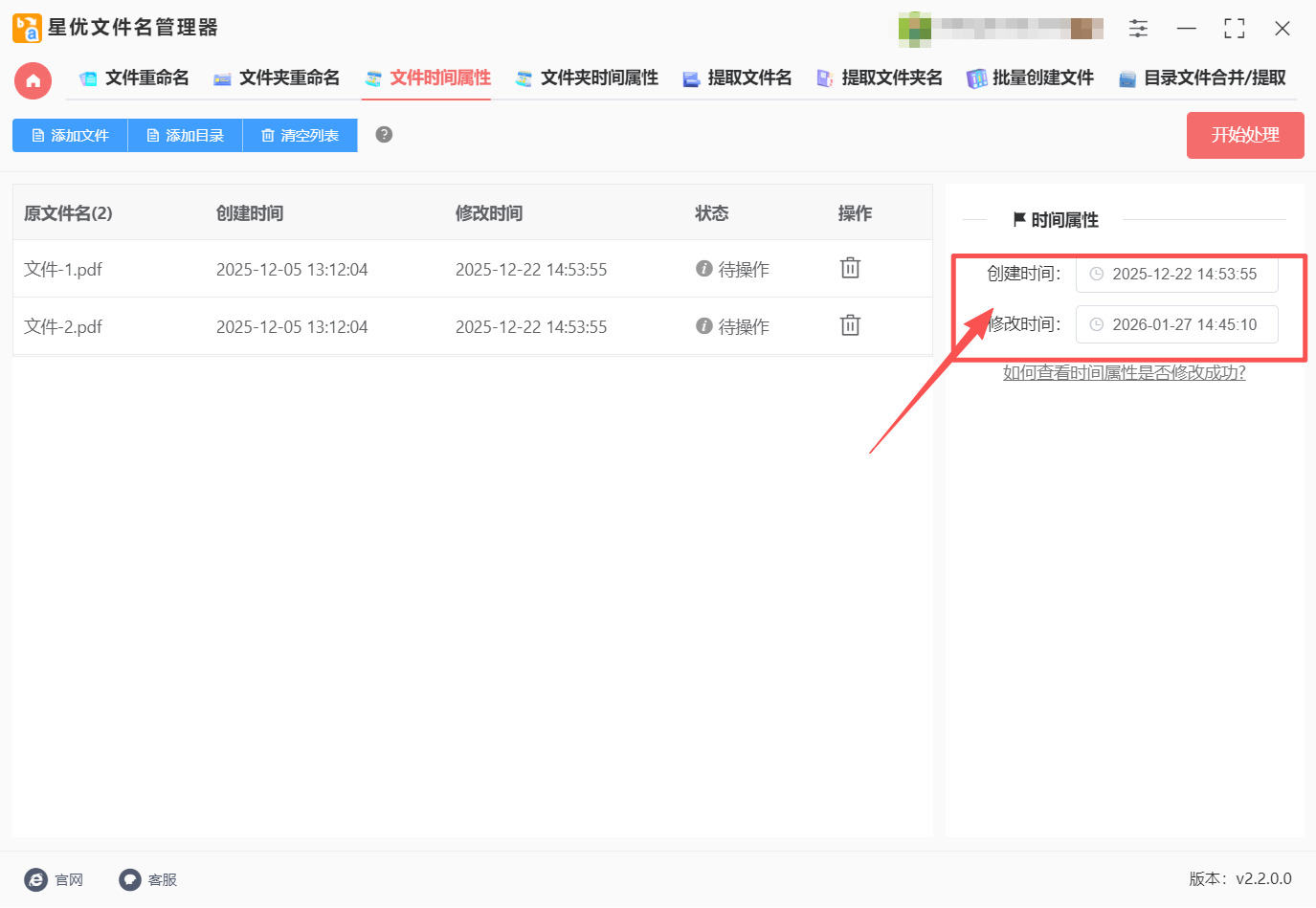Screen dimensions: 1316x908
Task: Click the blurred user account area
Action: click(x=1000, y=29)
